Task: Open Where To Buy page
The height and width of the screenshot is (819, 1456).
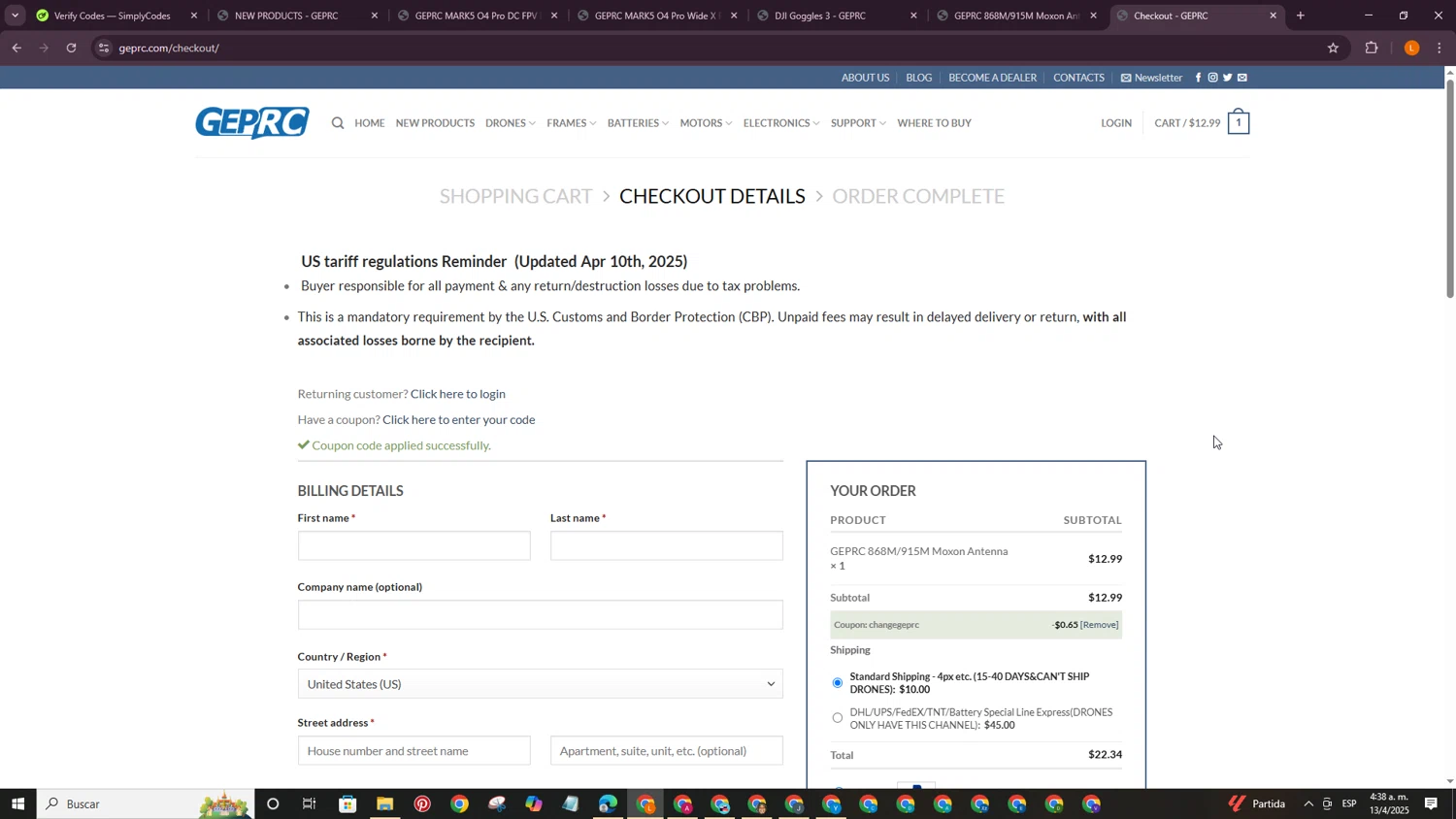Action: tap(934, 123)
